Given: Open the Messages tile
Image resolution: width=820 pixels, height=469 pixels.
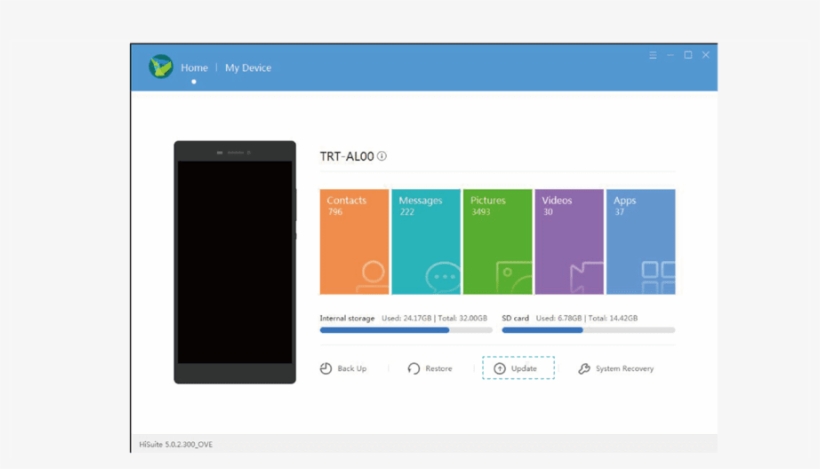Looking at the screenshot, I should [x=426, y=242].
